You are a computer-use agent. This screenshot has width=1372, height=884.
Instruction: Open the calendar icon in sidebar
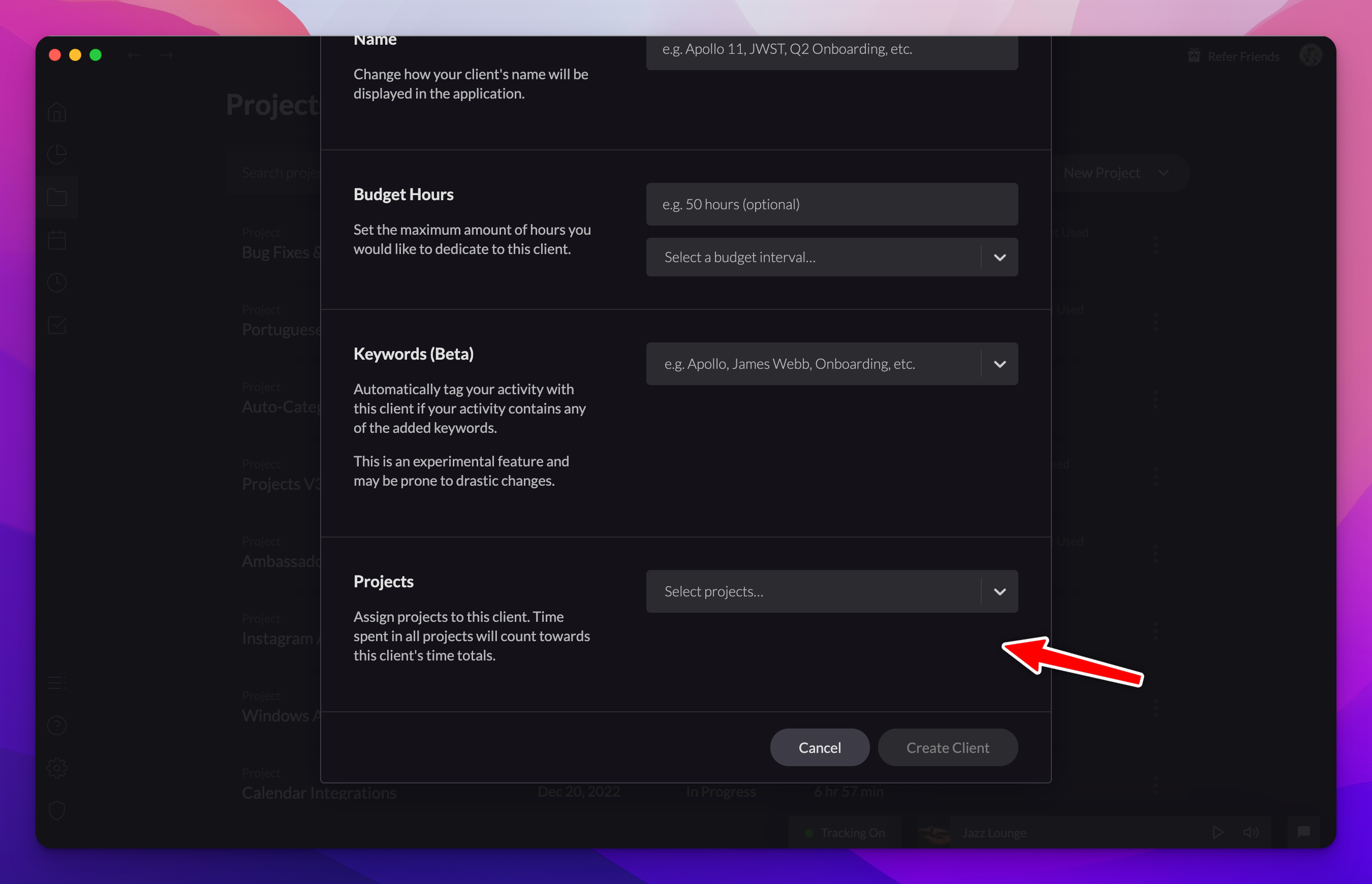coord(57,239)
